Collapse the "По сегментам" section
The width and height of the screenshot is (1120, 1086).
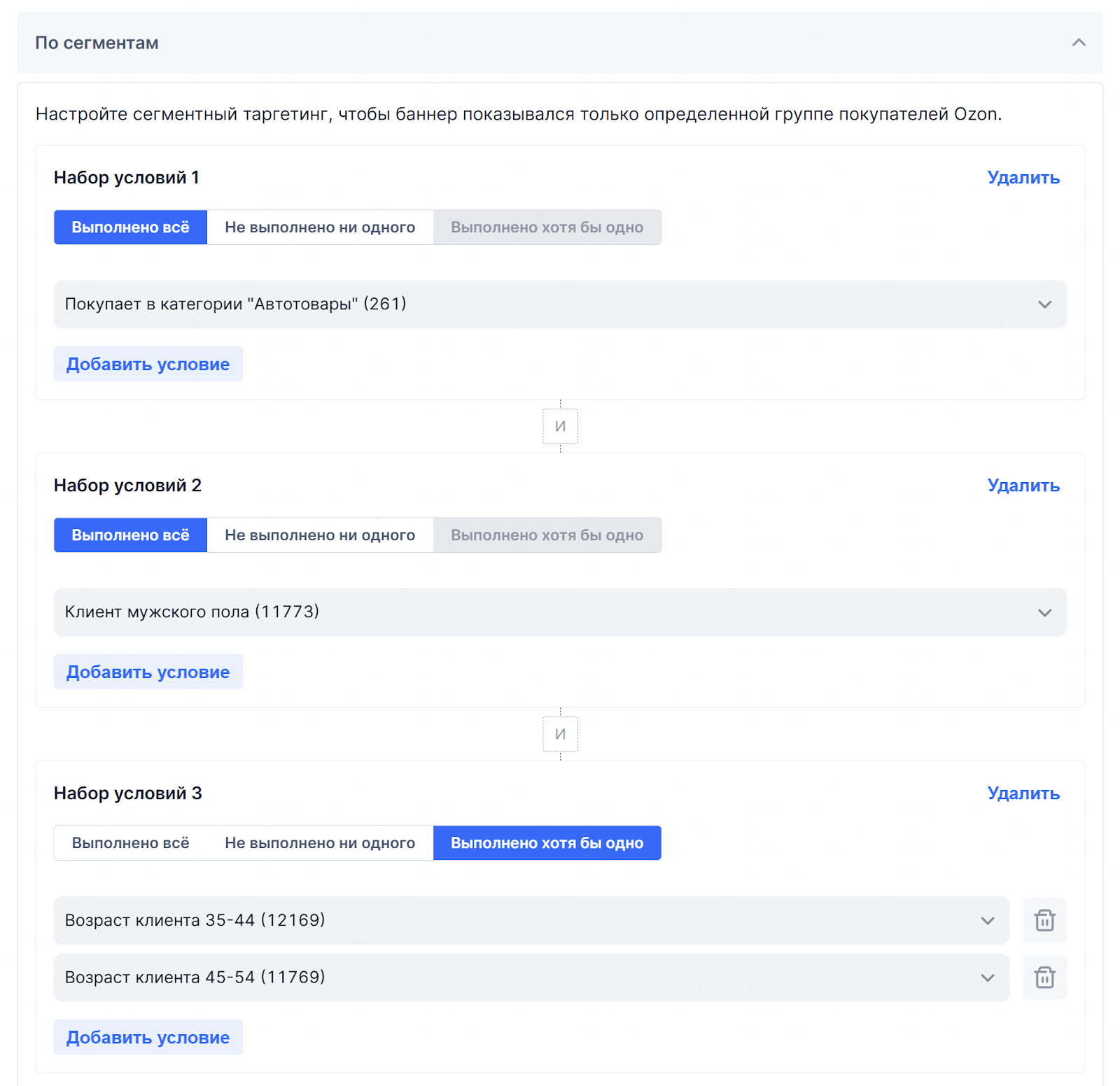pyautogui.click(x=1079, y=43)
